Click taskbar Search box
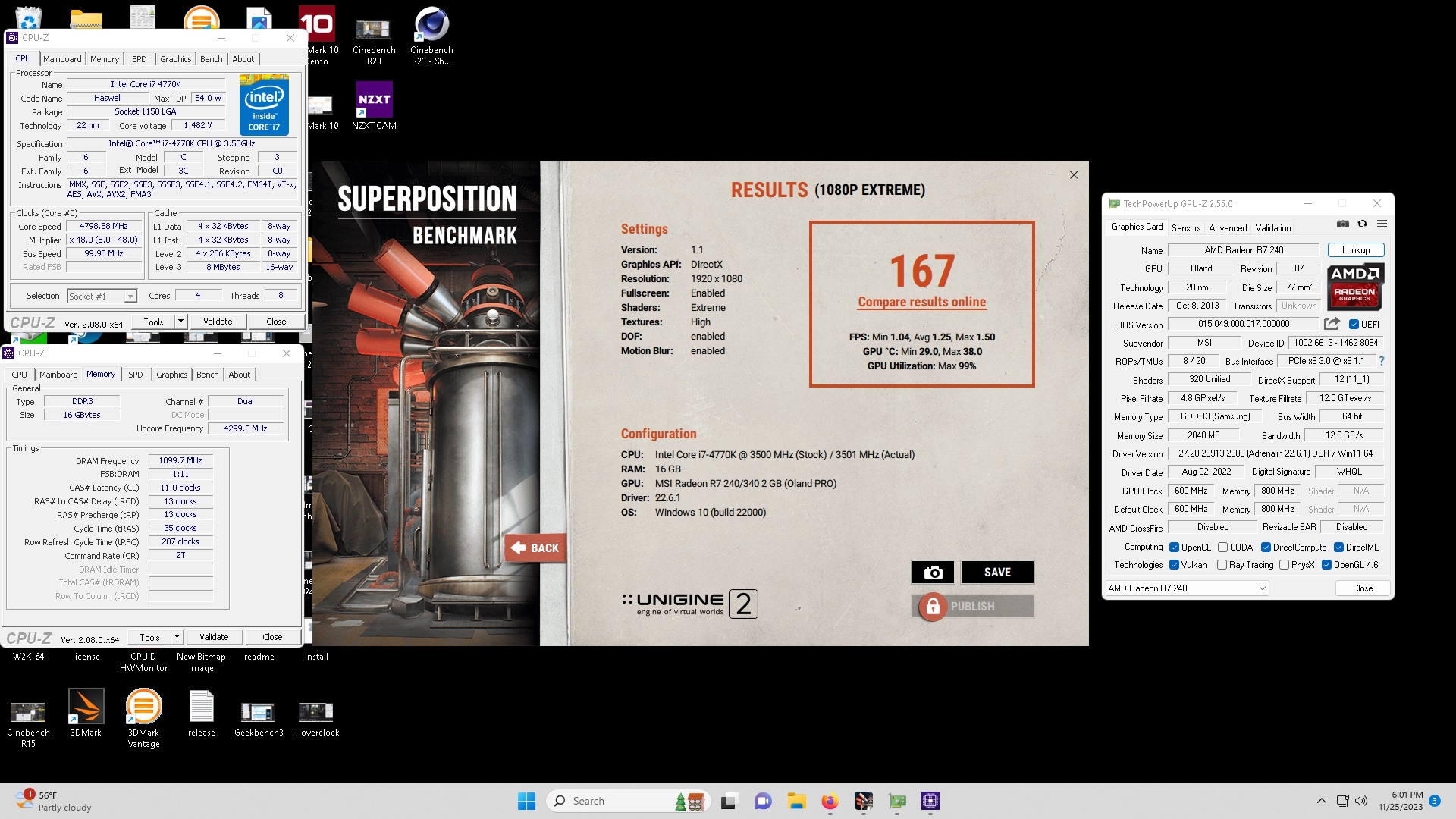The image size is (1456, 819). pos(628,801)
